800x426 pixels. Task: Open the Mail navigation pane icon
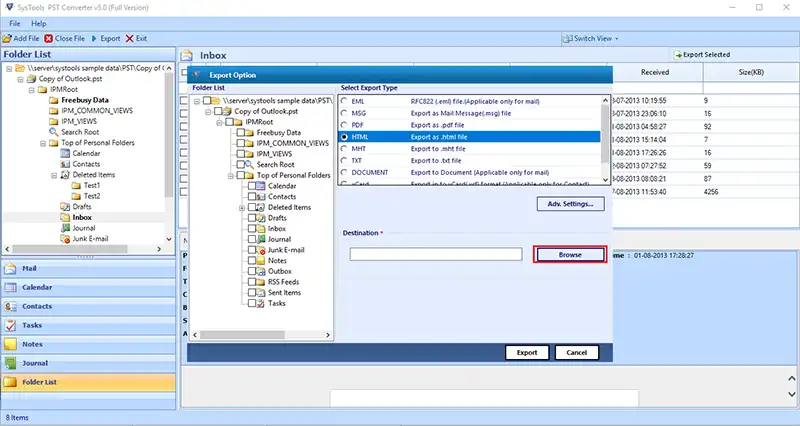(10, 268)
